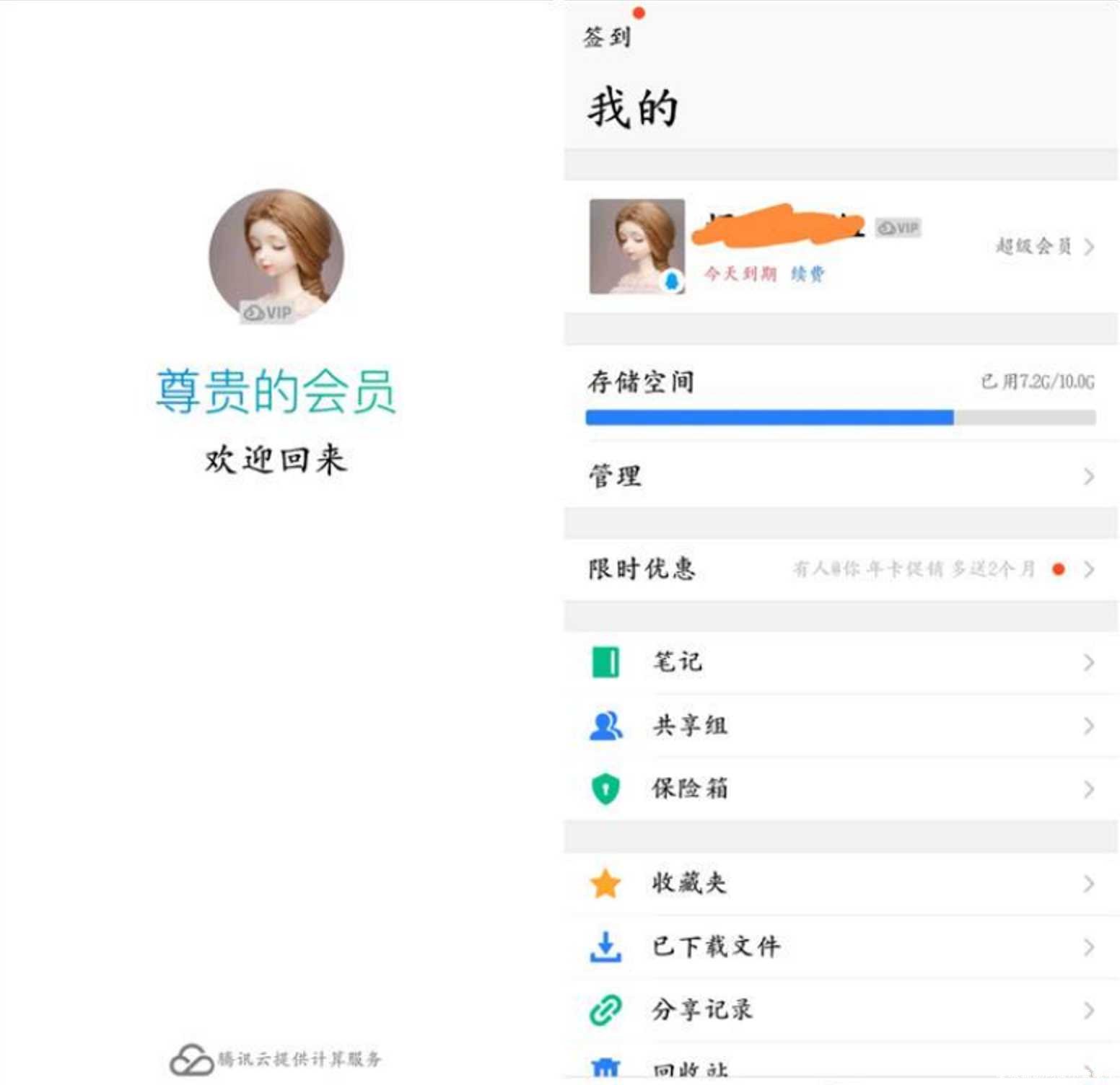The height and width of the screenshot is (1085, 1120).
Task: Click the green 笔记 notebook icon
Action: [x=605, y=662]
